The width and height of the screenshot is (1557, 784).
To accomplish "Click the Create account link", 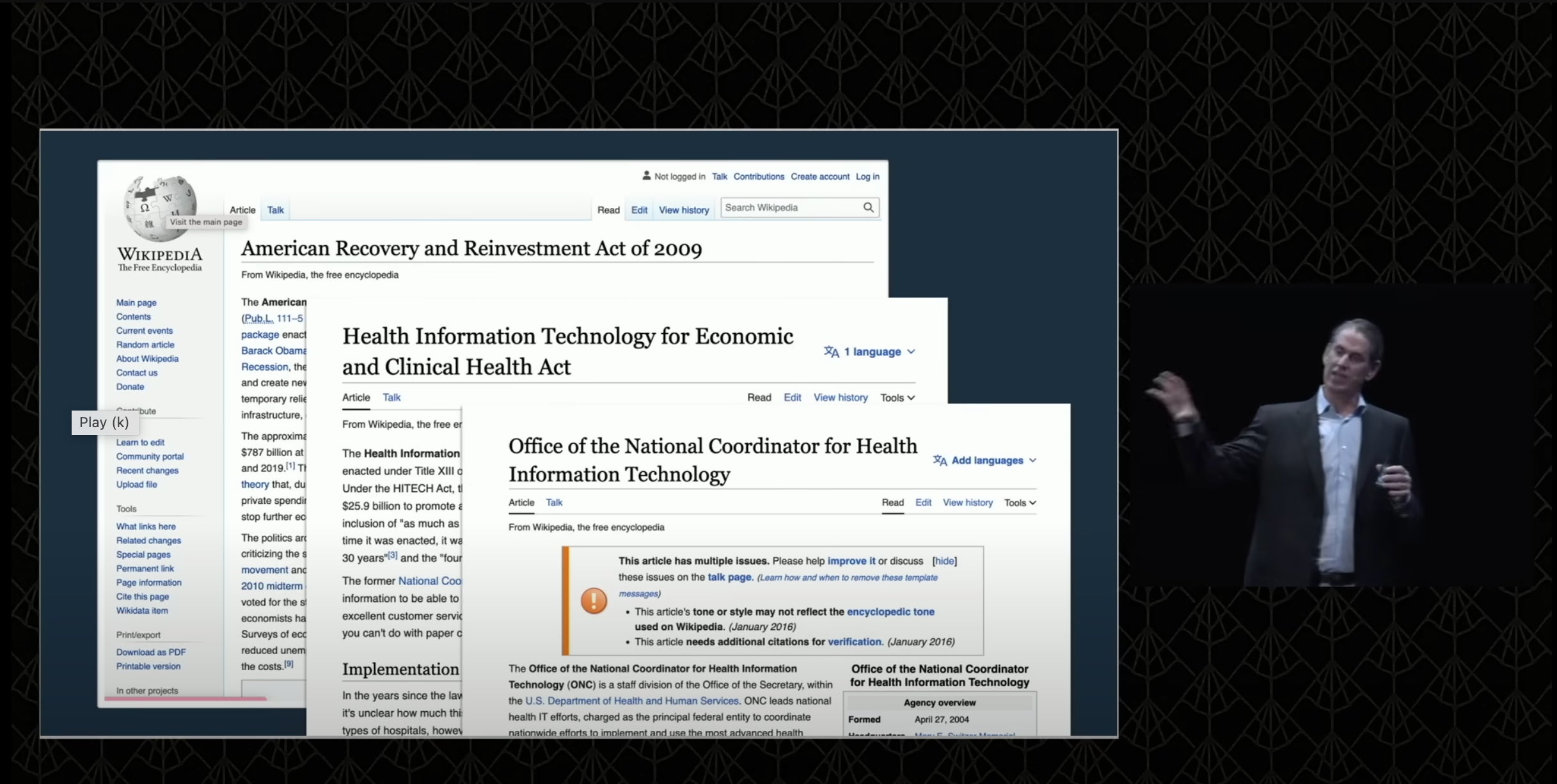I will pyautogui.click(x=819, y=176).
